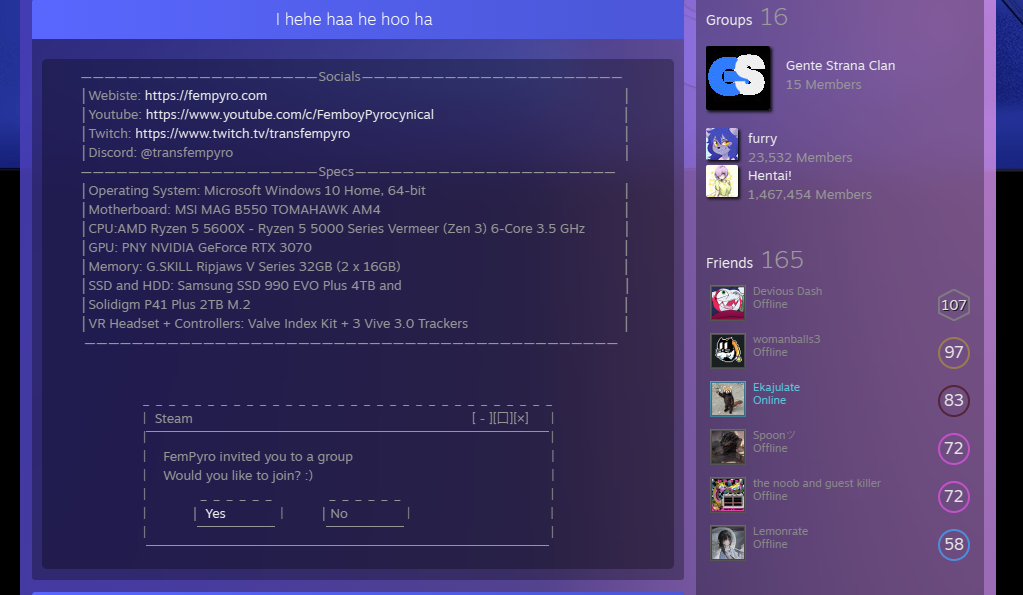
Task: Open the noob and guest killer name
Action: click(817, 483)
